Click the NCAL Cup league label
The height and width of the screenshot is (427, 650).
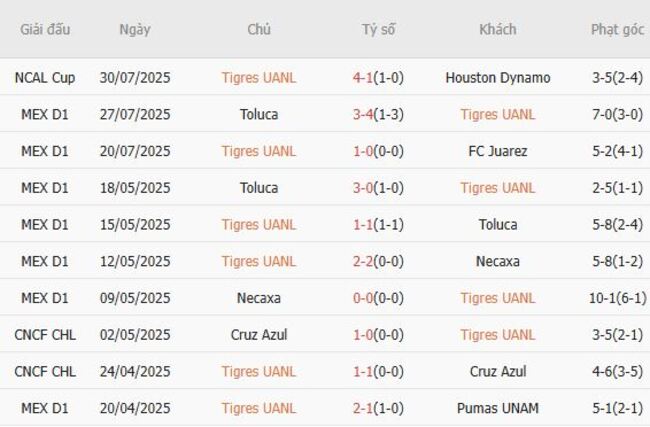click(45, 78)
